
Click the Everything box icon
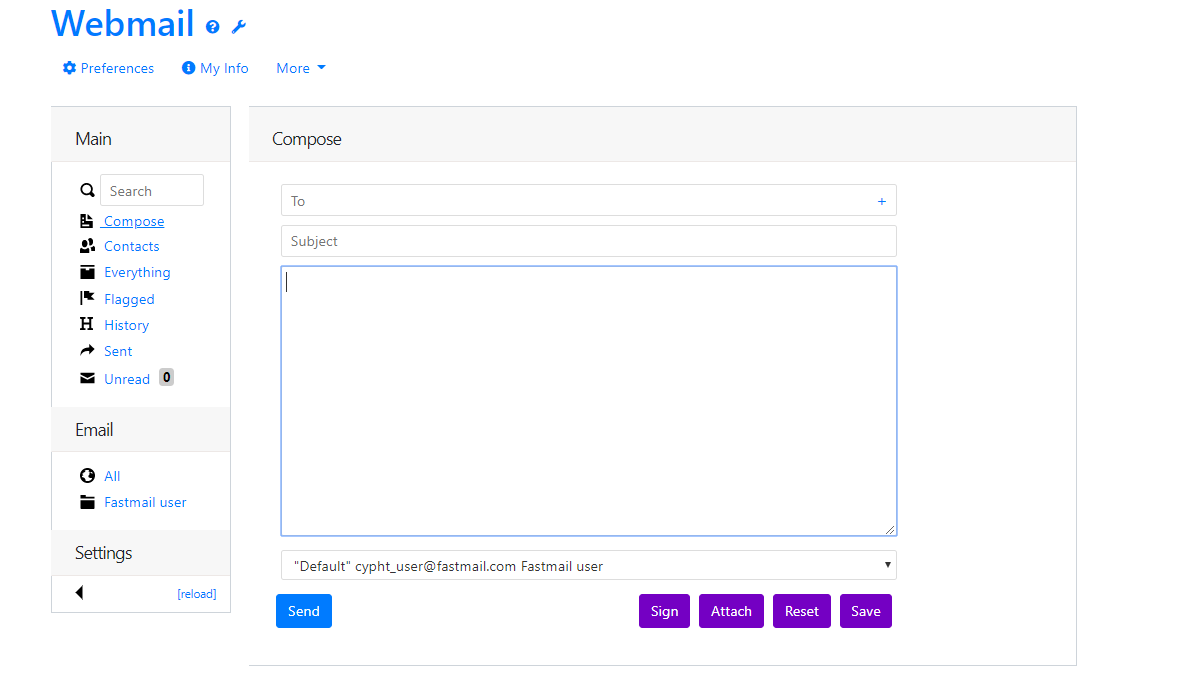(x=87, y=272)
